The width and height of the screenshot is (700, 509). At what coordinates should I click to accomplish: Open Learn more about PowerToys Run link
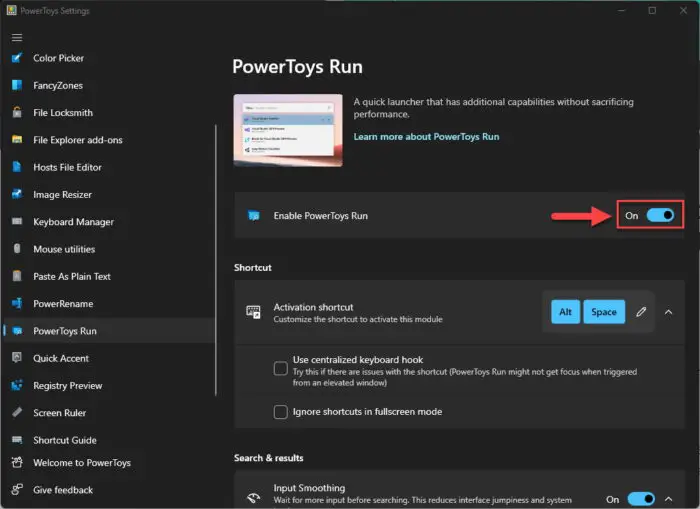426,137
